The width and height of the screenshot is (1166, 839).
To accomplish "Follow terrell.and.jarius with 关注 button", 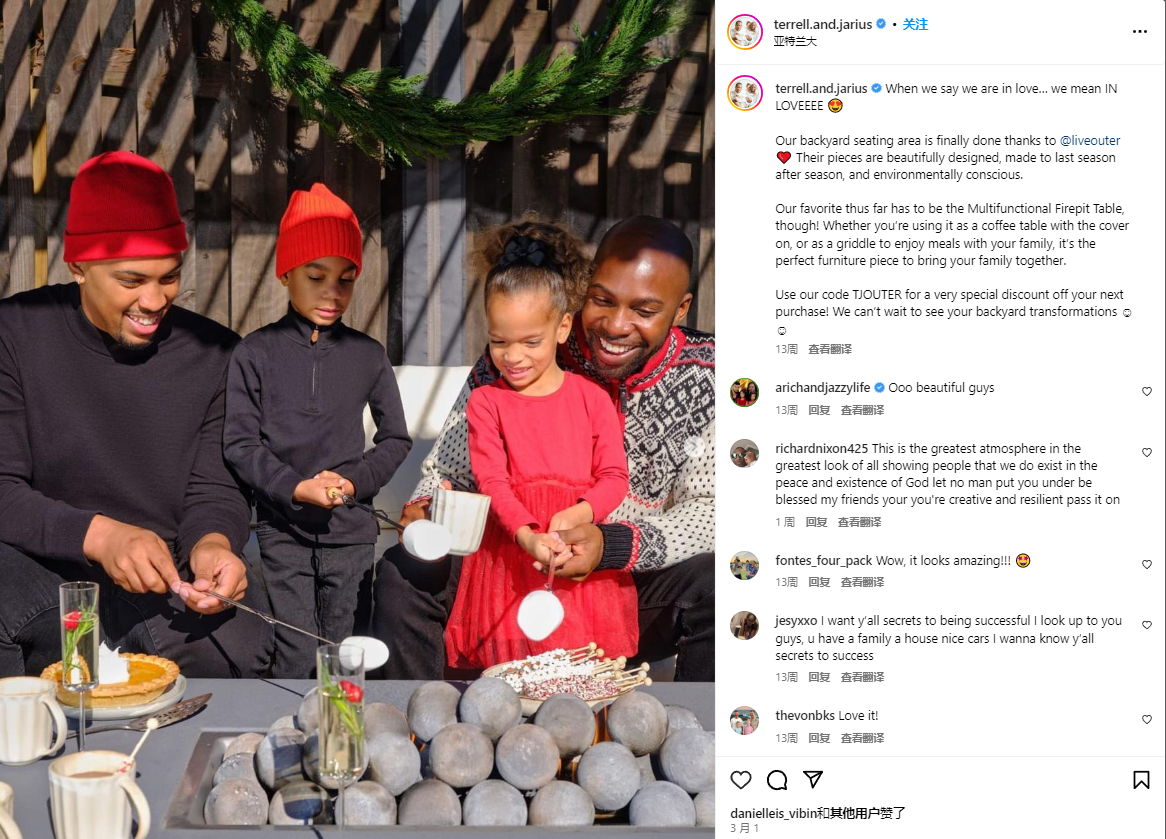I will (915, 25).
